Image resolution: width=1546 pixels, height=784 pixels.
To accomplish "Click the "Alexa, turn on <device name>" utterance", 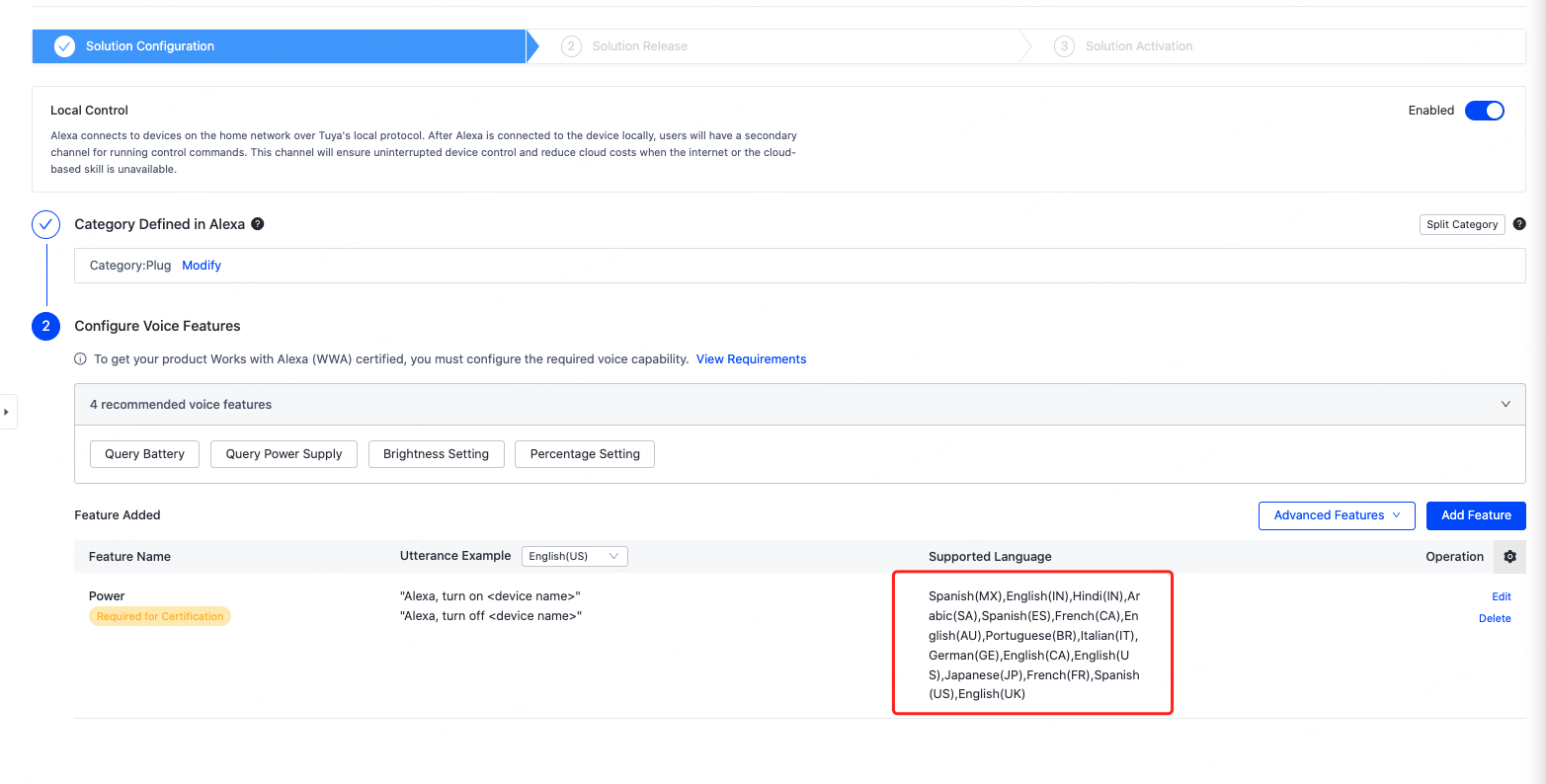I will [490, 596].
